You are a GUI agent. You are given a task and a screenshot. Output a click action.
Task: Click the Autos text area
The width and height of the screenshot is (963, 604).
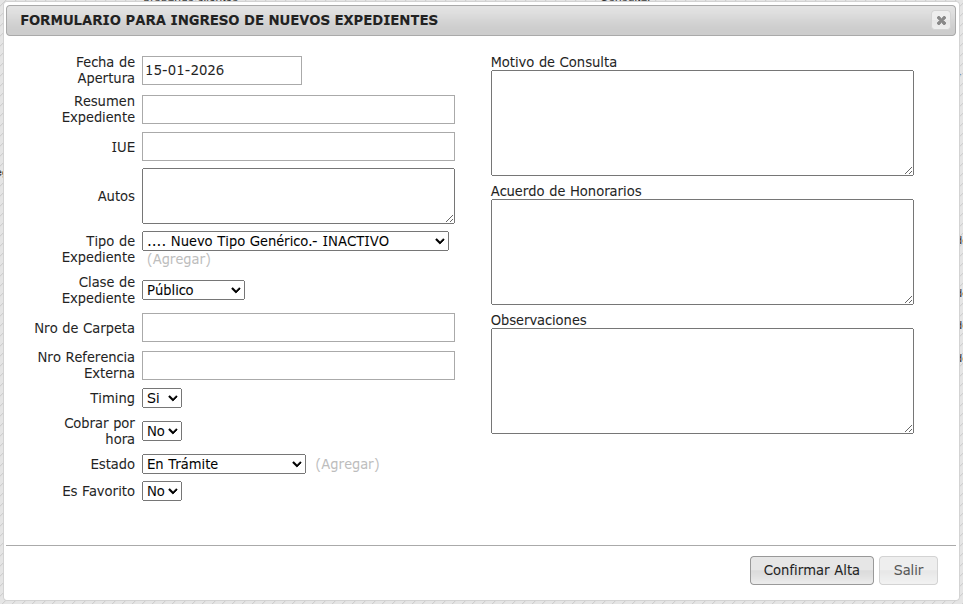click(x=298, y=195)
